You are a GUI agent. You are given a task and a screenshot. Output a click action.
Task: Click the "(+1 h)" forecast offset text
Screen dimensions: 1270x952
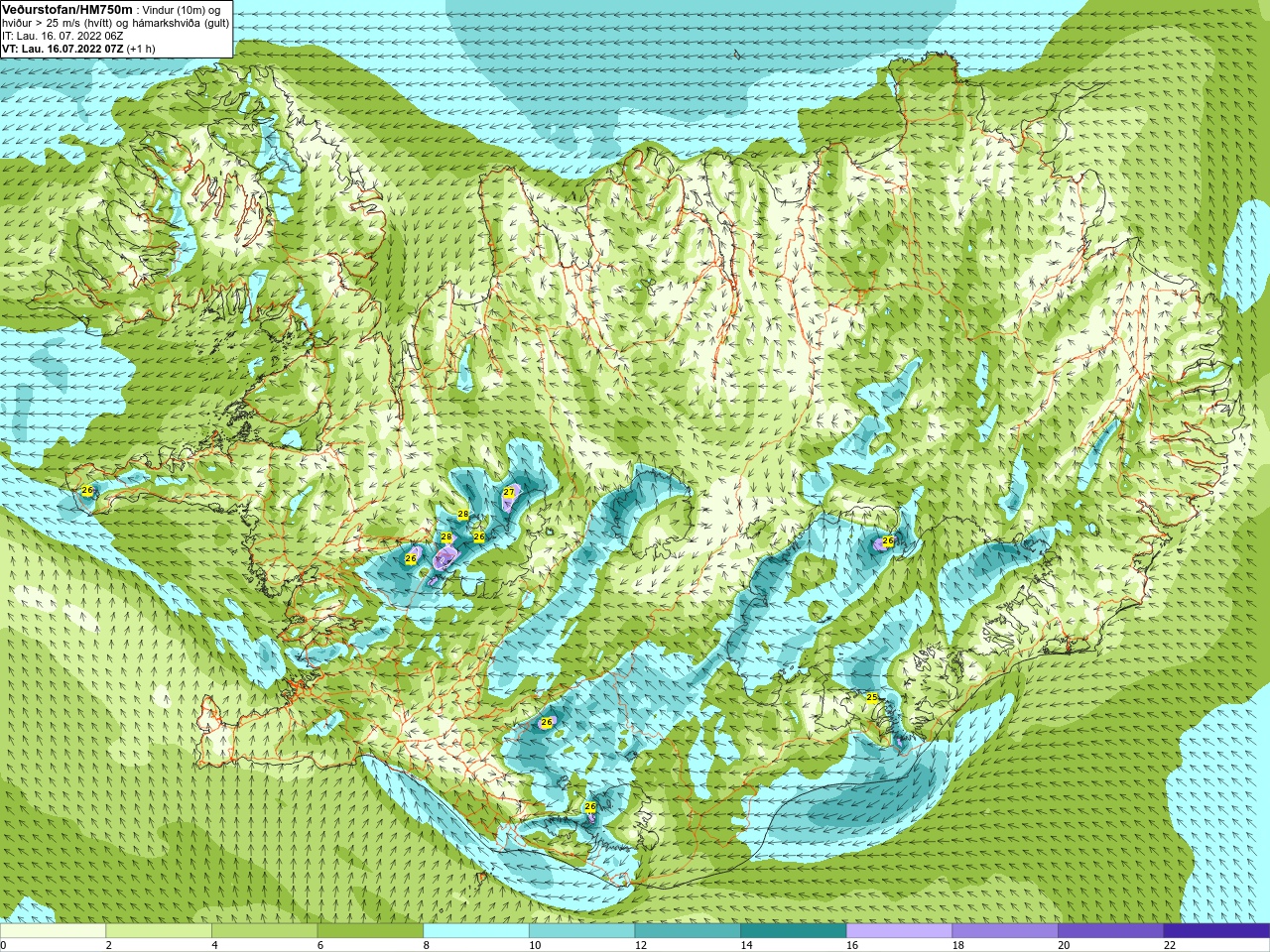tap(141, 49)
